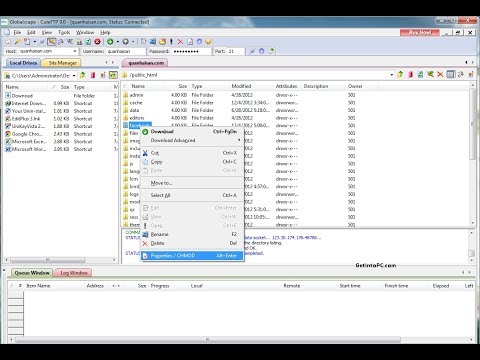The height and width of the screenshot is (360, 480).
Task: Choose Select All in the context menu
Action: (192, 195)
